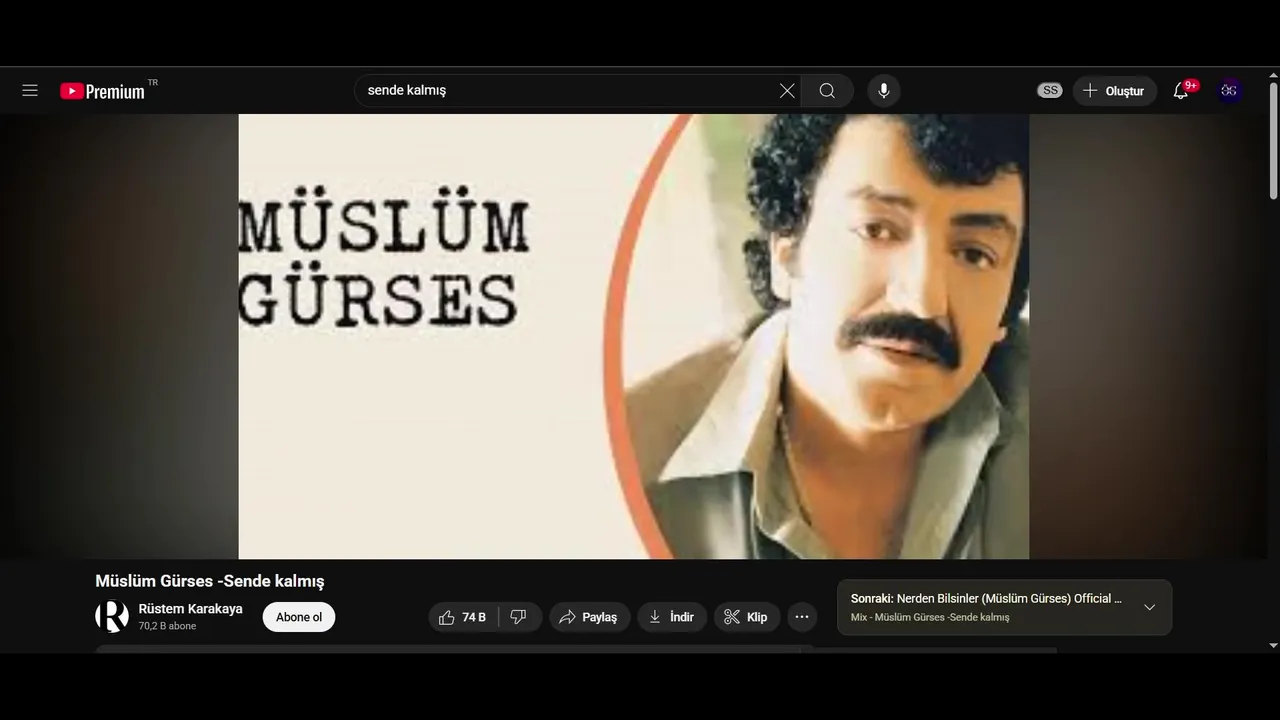The height and width of the screenshot is (720, 1280).
Task: Click the video title 'Müslüm Gürses -Sende kalmış'
Action: tap(210, 581)
